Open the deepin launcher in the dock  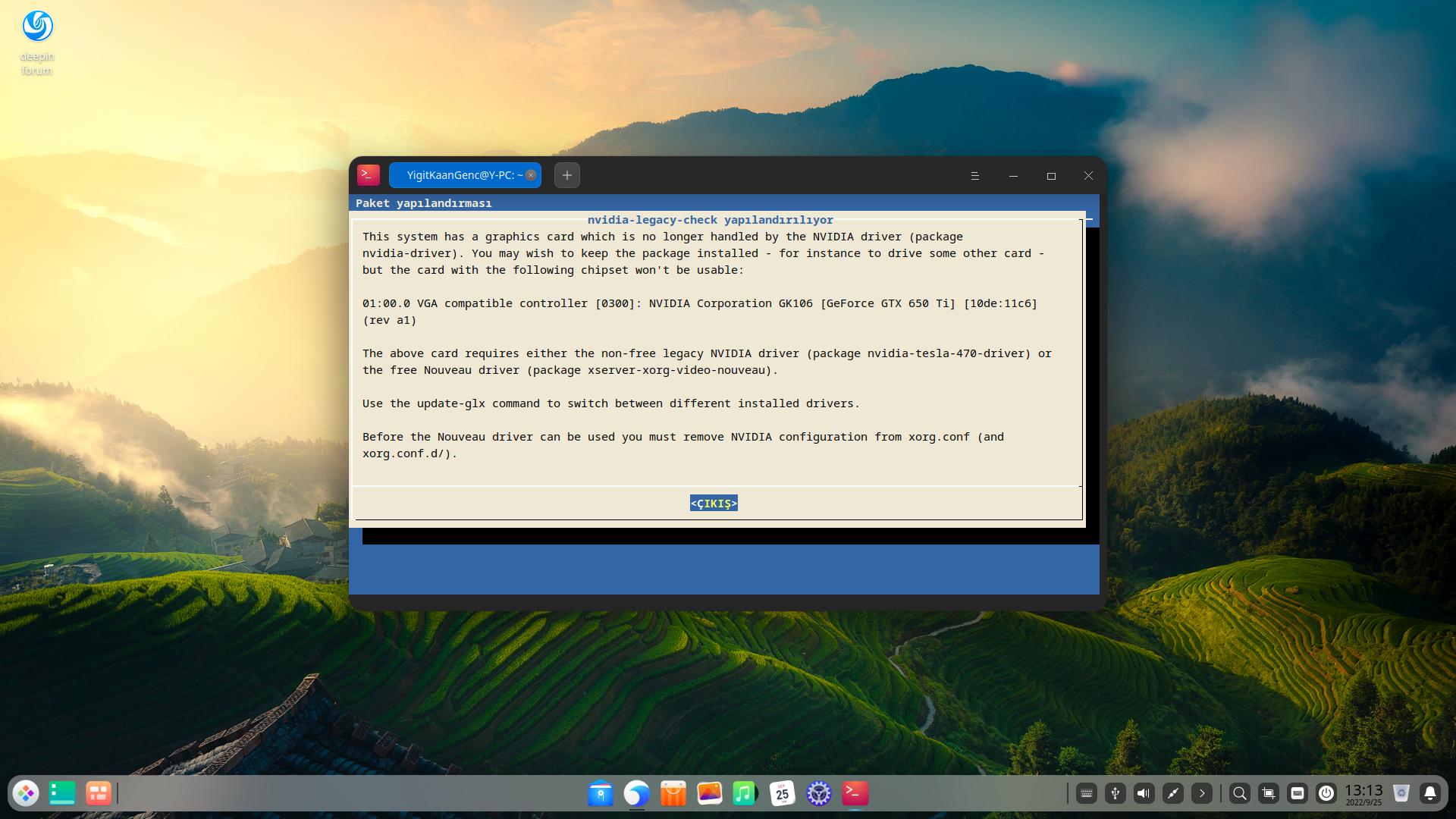pos(26,793)
